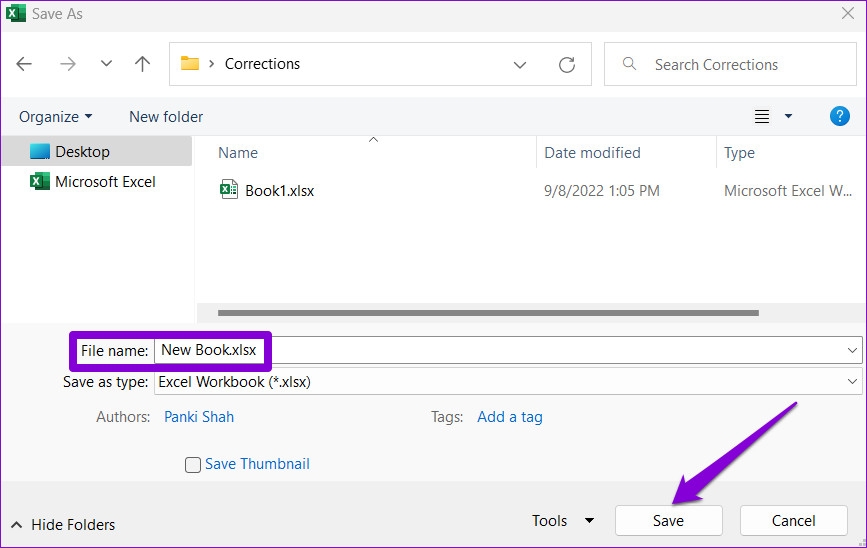Change the view layout icon
This screenshot has width=867, height=548.
coord(762,116)
